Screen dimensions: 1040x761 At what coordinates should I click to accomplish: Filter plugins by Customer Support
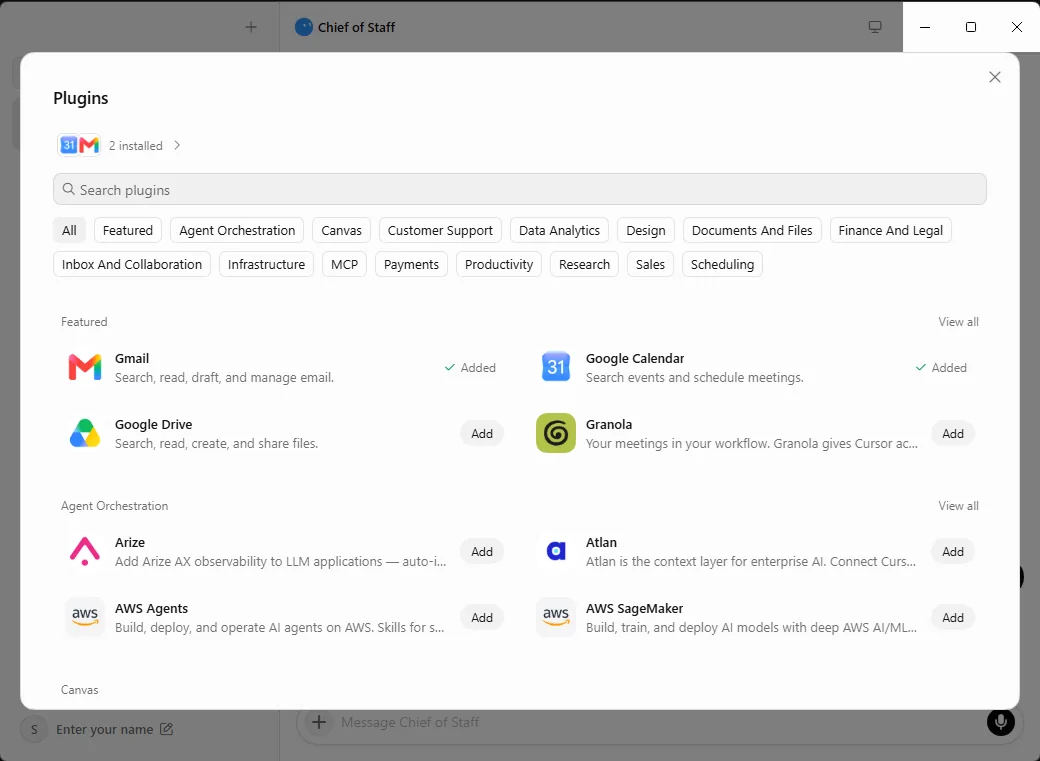[440, 230]
